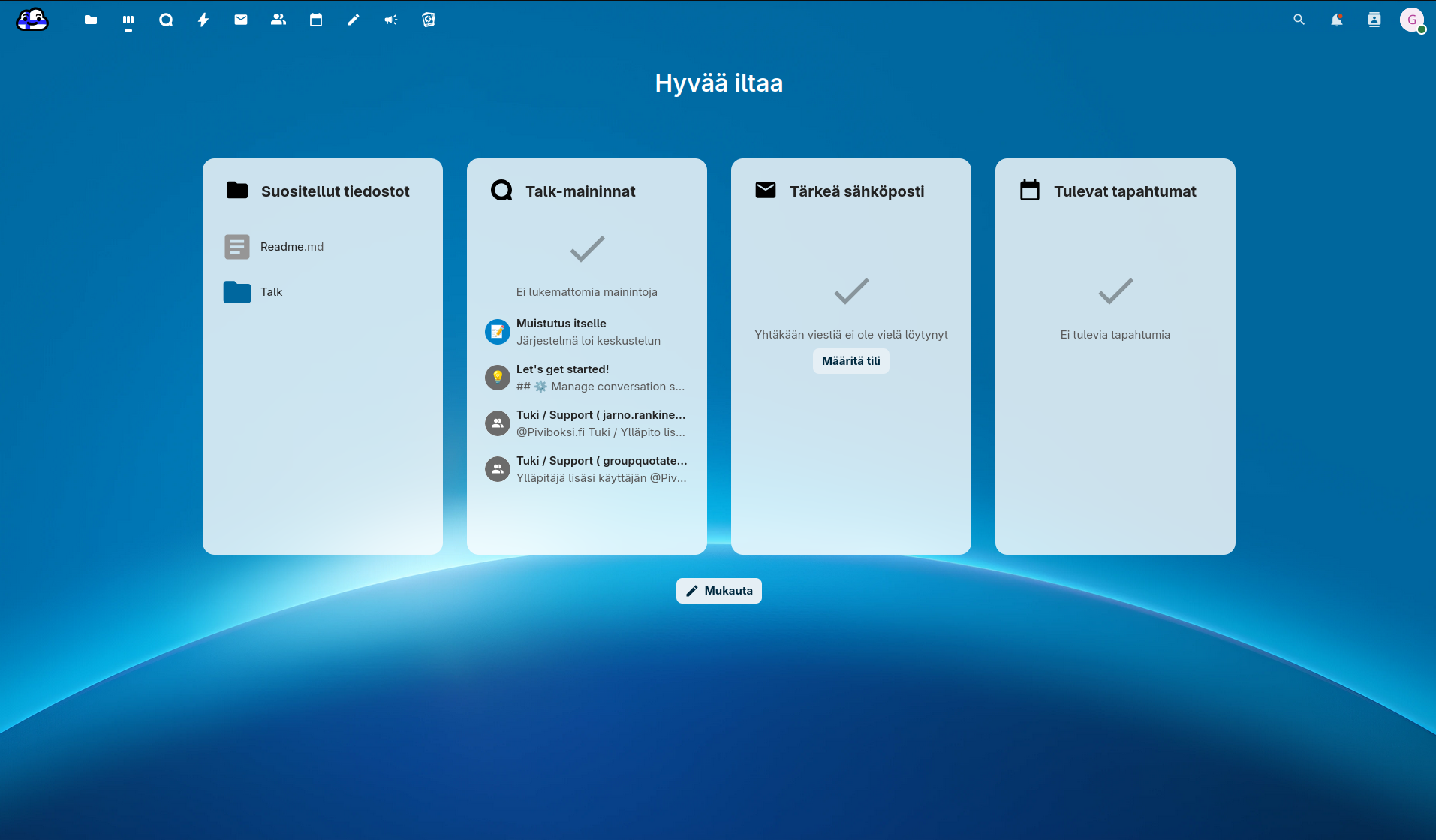Click 'Ei lukemattomia mainintoja' text
Screen dimensions: 1436x840
click(587, 292)
